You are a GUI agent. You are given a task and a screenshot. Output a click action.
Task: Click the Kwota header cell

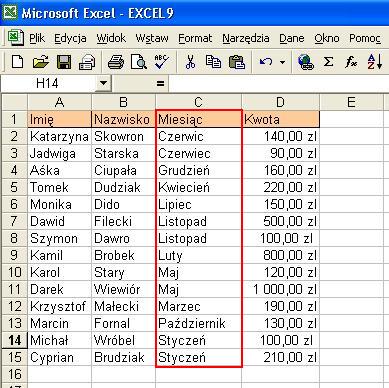pyautogui.click(x=280, y=119)
